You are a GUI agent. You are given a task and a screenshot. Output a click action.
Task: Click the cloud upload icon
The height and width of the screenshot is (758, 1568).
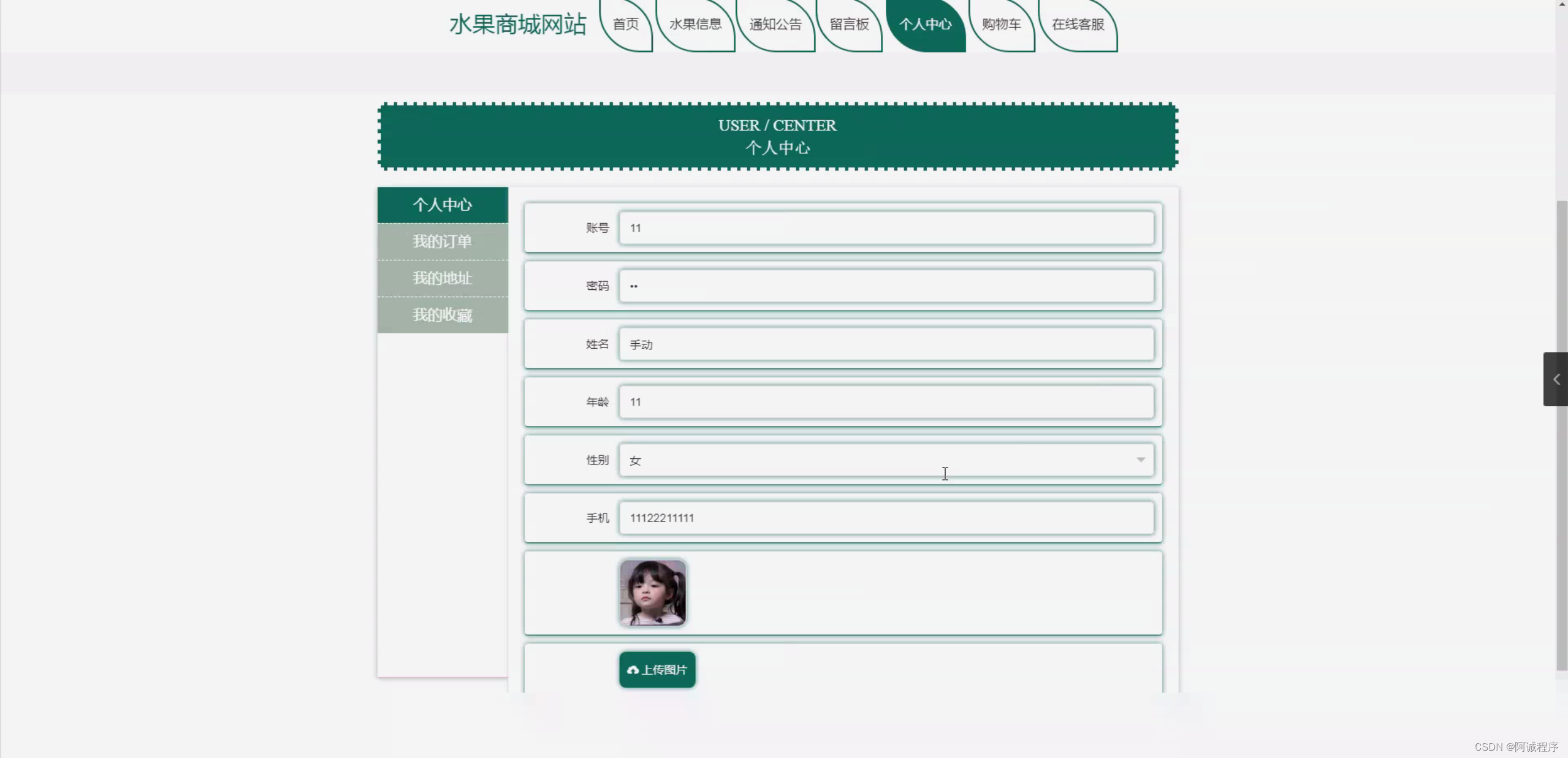pyautogui.click(x=634, y=669)
